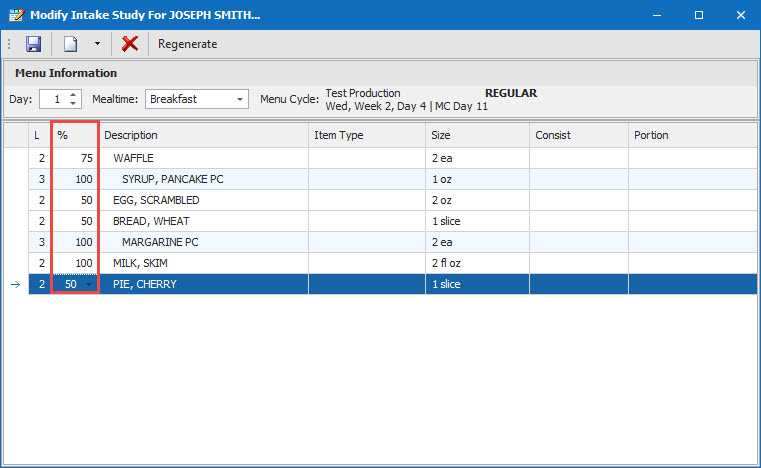Select the PIE, CHERRY description cell
The height and width of the screenshot is (468, 761).
tap(204, 284)
